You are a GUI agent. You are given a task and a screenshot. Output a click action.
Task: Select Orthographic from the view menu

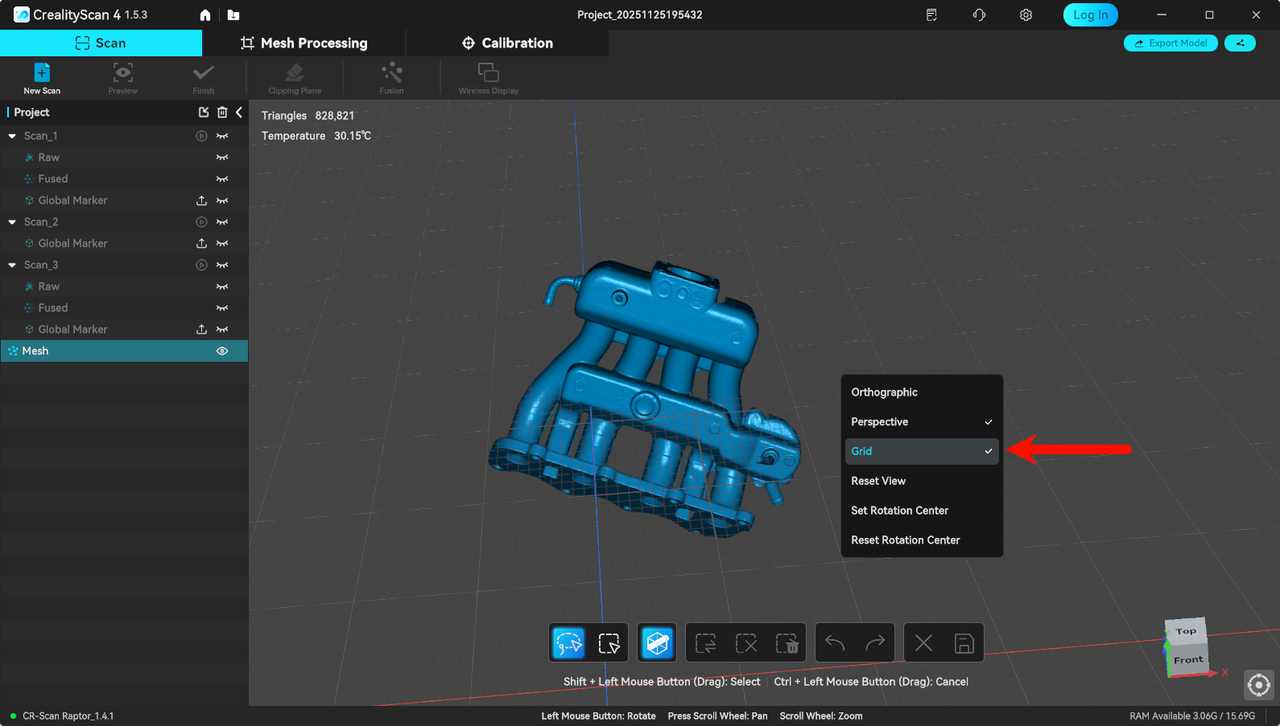(884, 392)
